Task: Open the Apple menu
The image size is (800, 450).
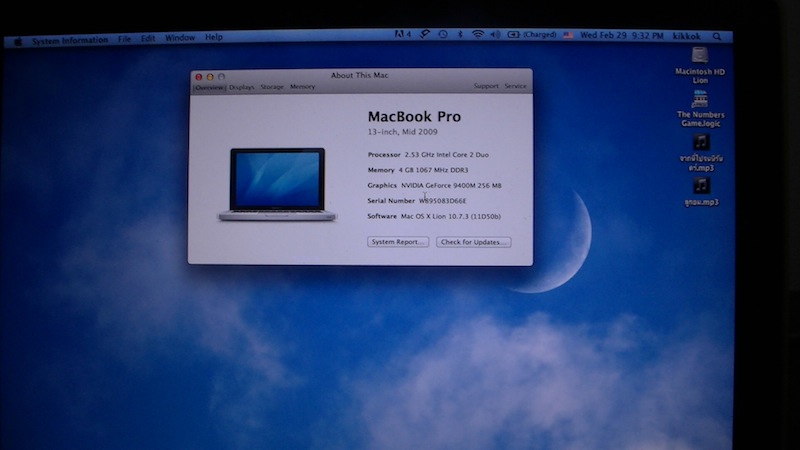Action: (18, 41)
